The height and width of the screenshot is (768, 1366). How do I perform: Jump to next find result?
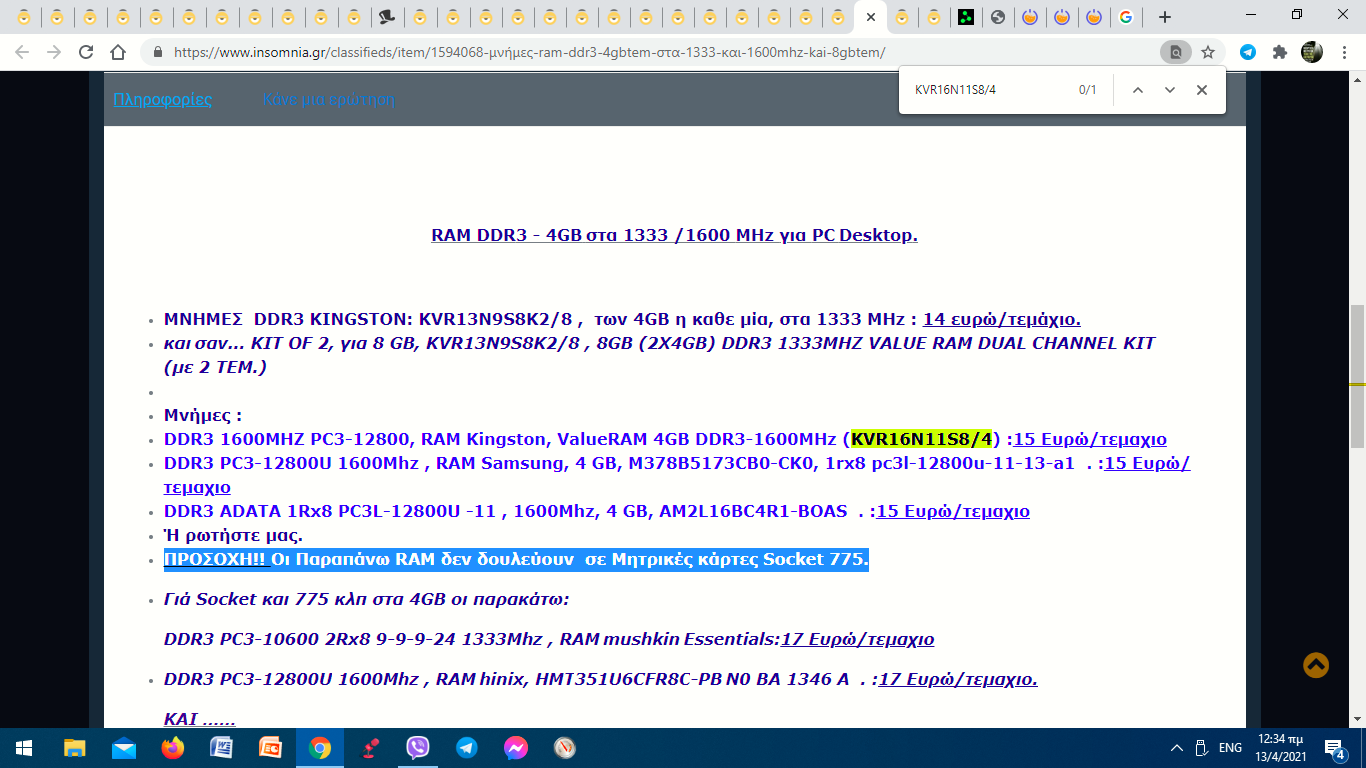pos(1169,90)
